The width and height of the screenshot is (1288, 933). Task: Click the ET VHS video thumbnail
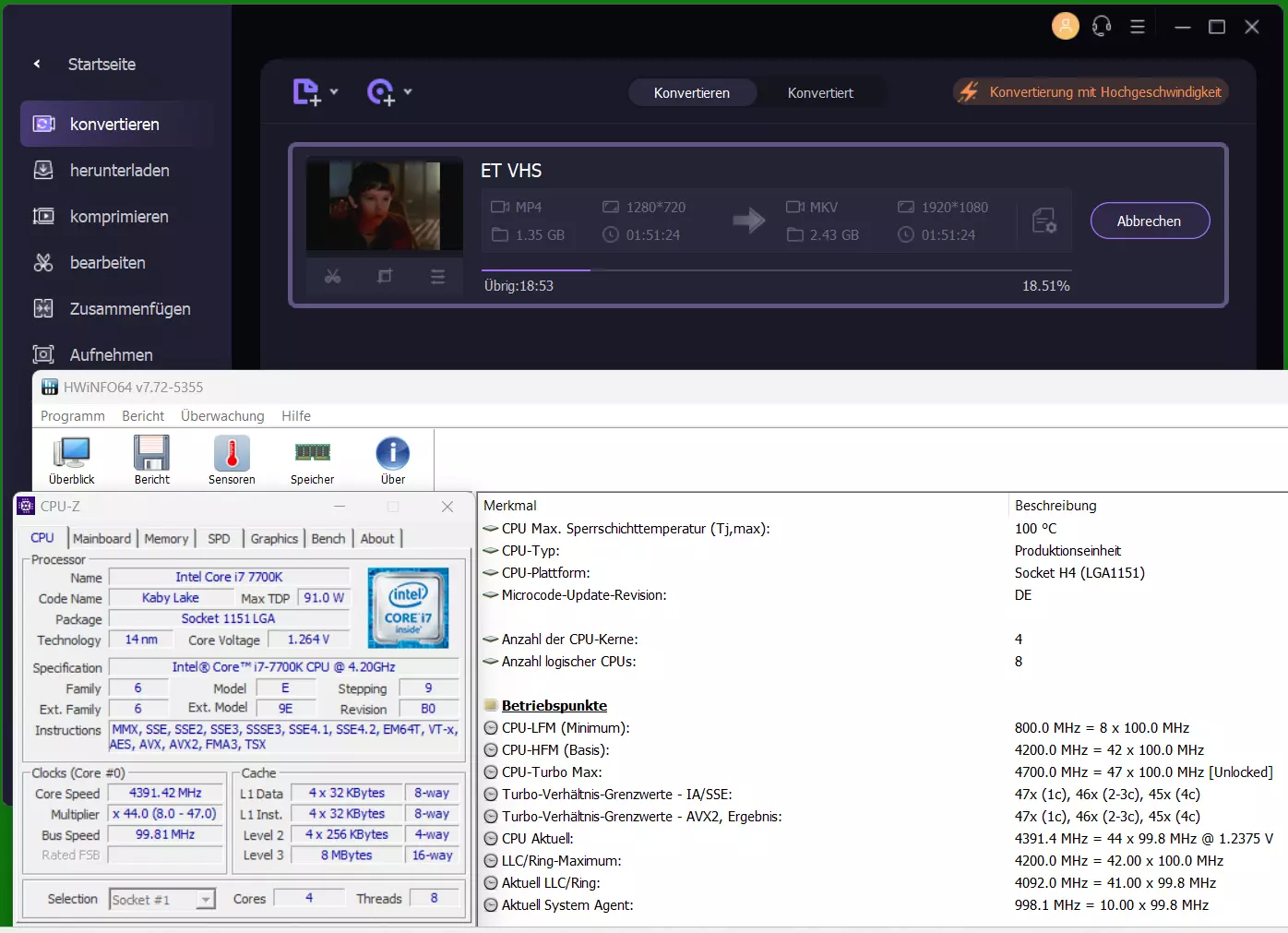(385, 205)
